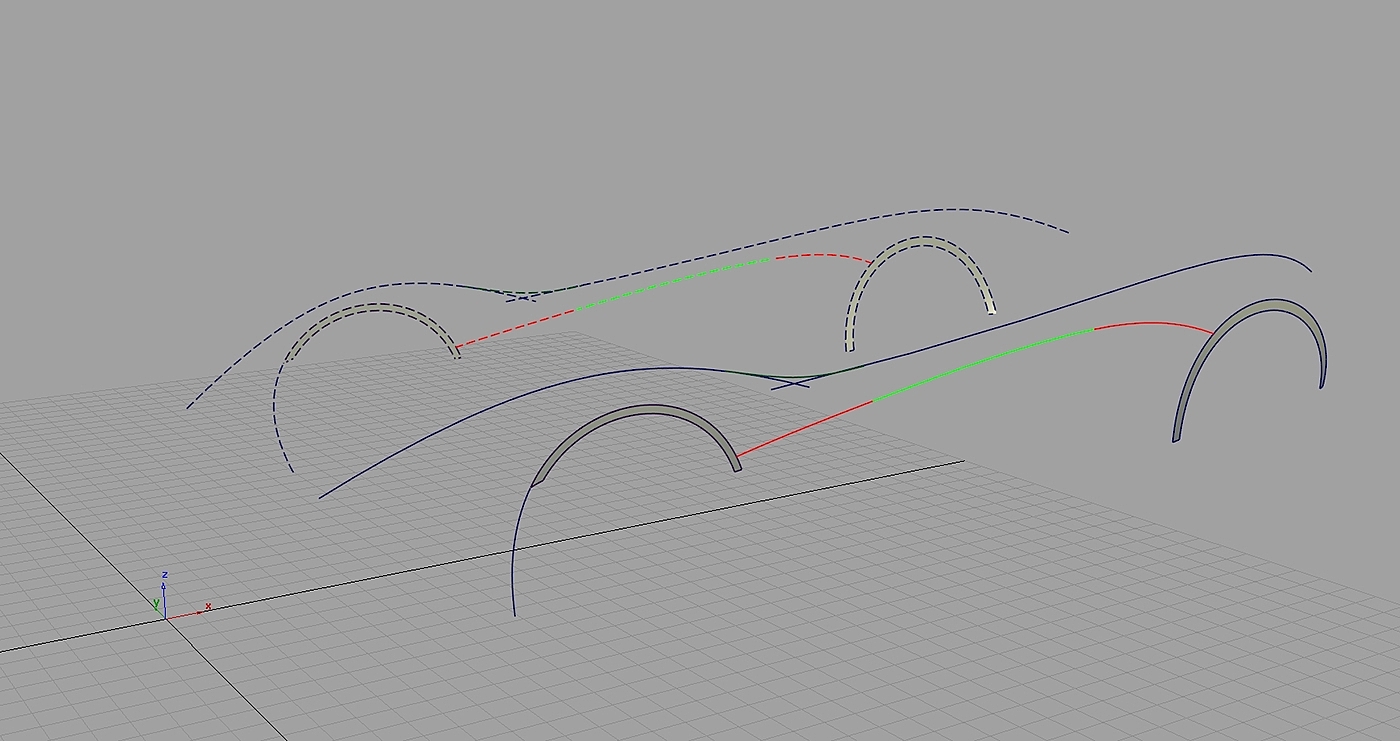Pick the solid front wheel arch surface
The image size is (1400, 741).
click(640, 412)
